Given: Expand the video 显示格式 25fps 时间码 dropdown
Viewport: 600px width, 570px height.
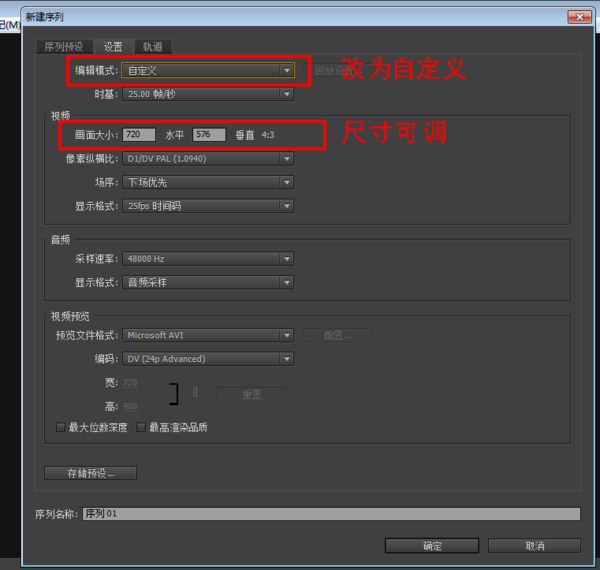Looking at the screenshot, I should click(x=208, y=206).
